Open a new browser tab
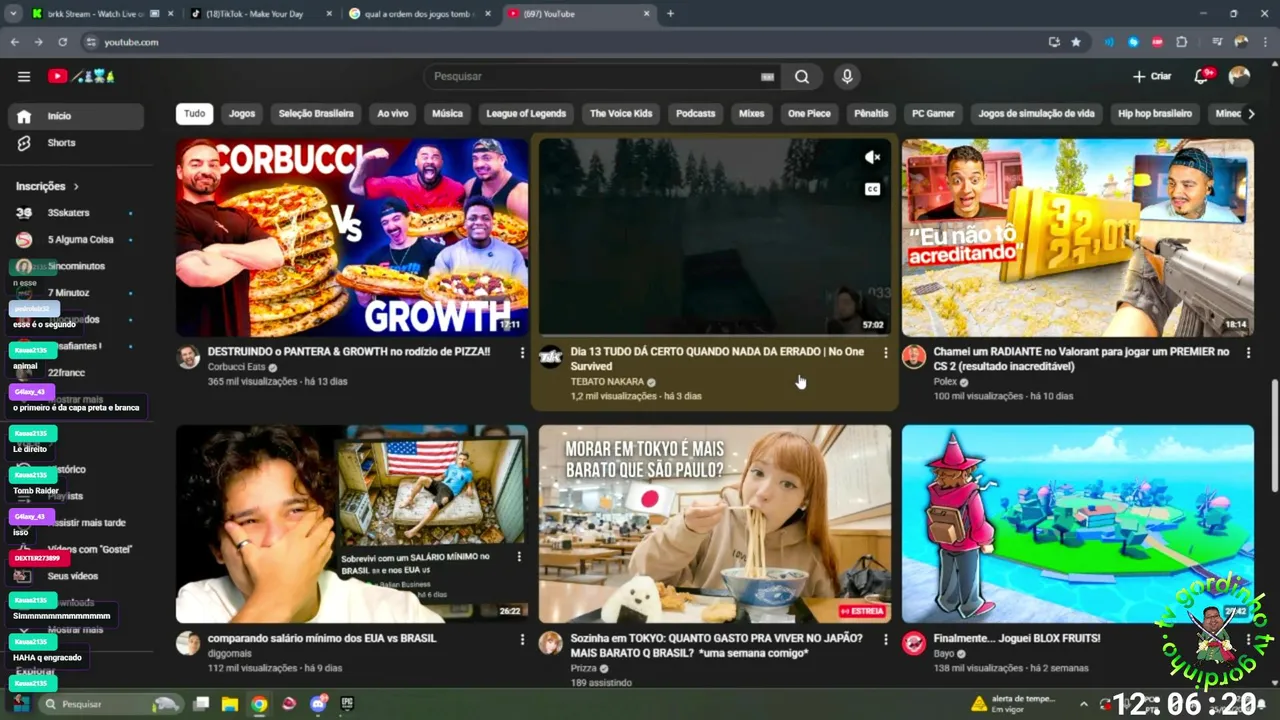The image size is (1280, 720). coord(670,14)
